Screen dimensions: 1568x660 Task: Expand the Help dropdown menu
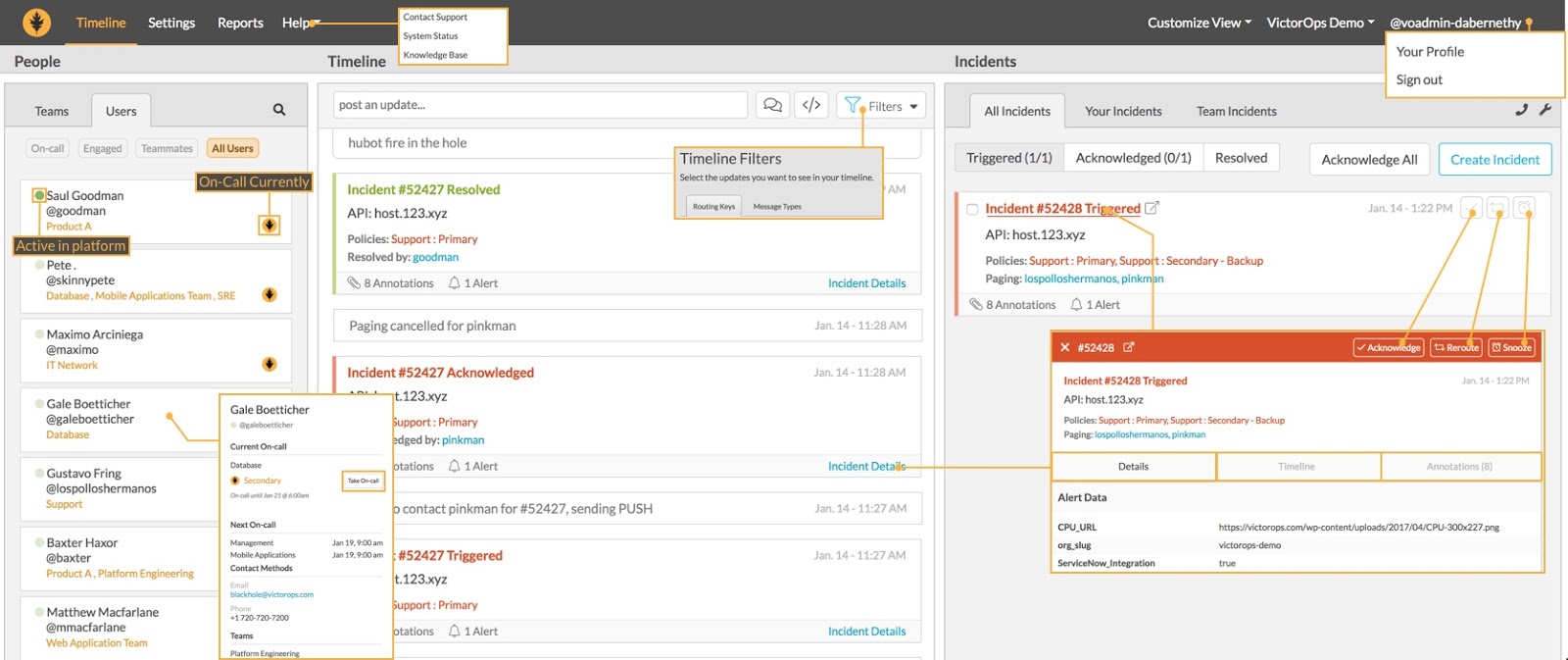tap(301, 23)
